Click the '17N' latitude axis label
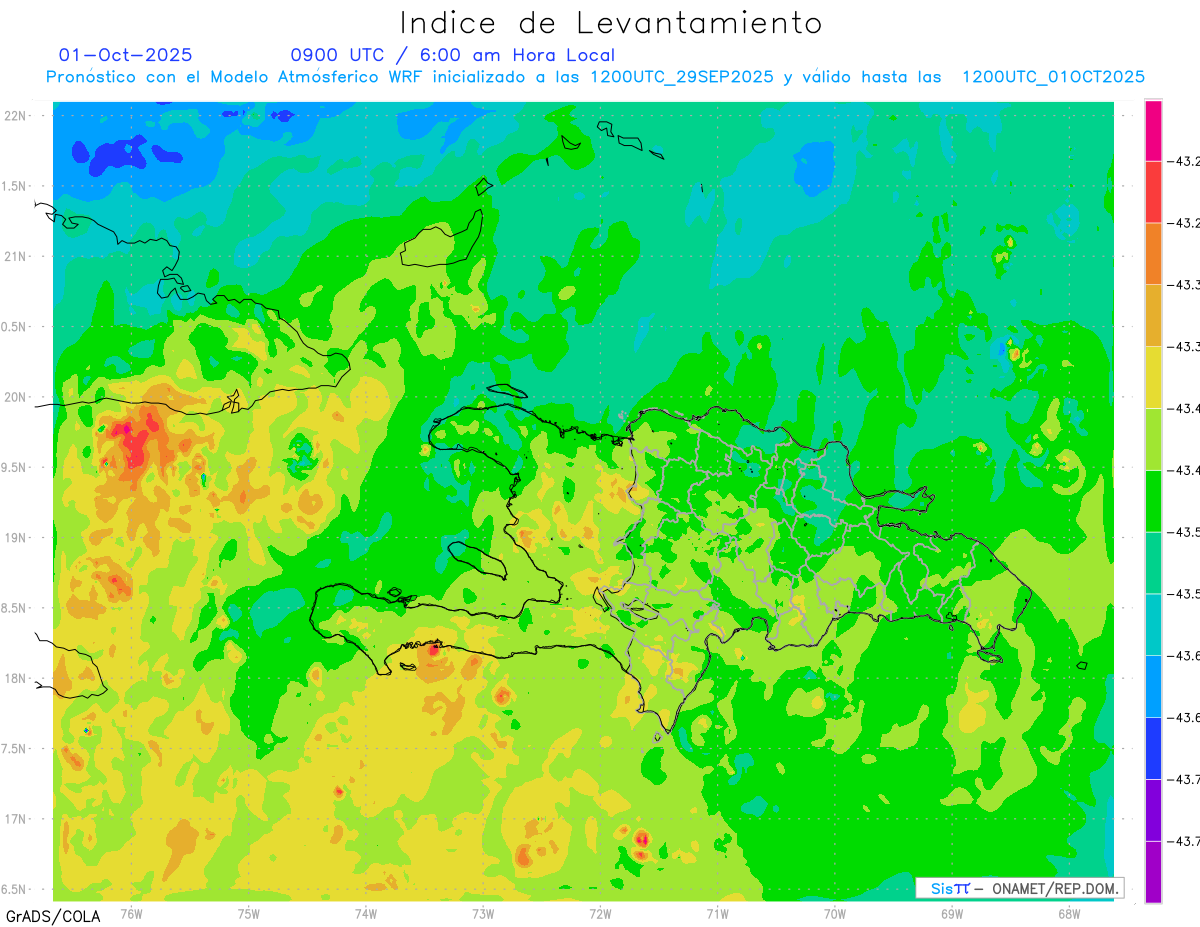 [x=14, y=819]
